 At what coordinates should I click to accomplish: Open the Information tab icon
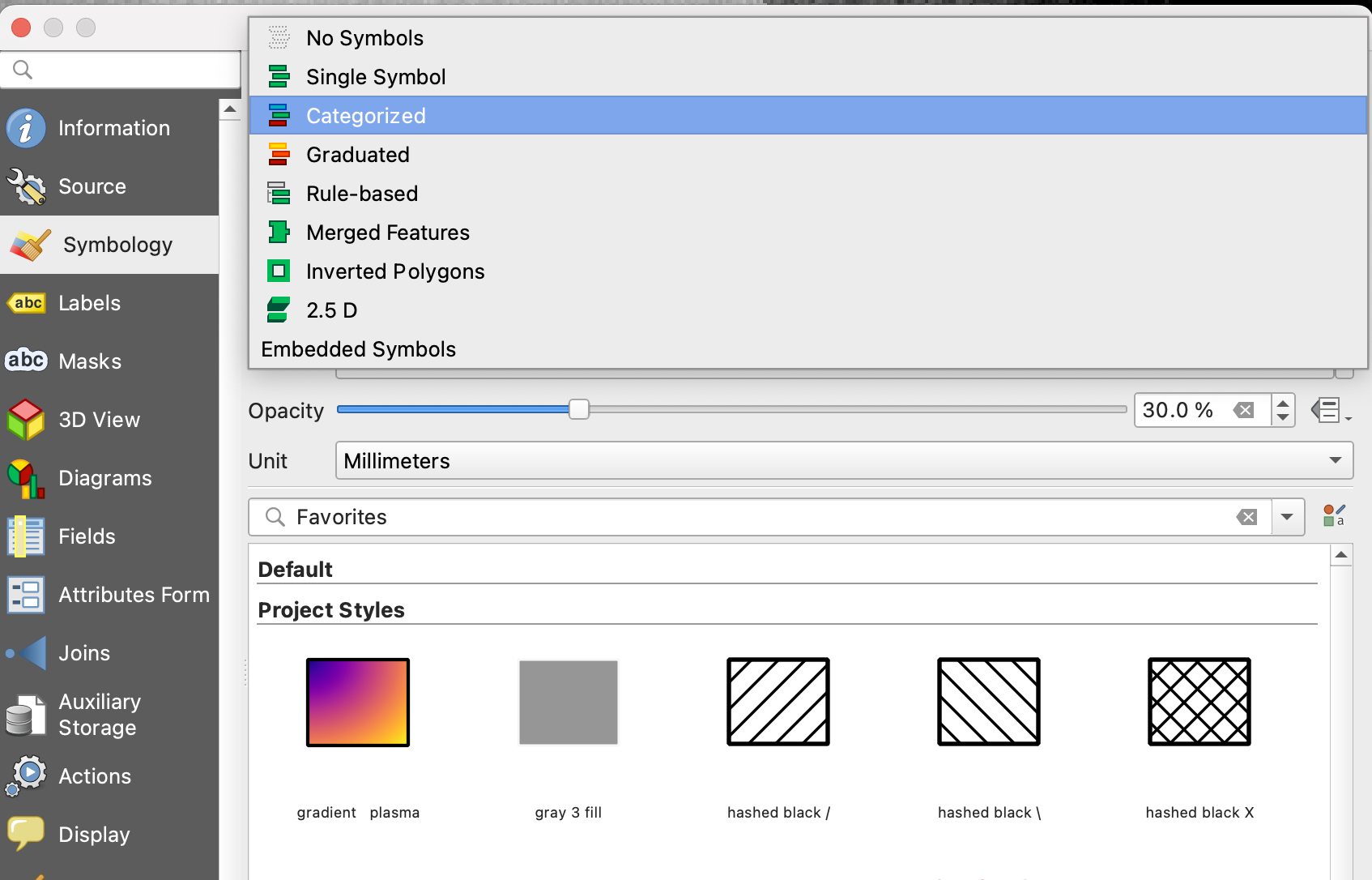pyautogui.click(x=26, y=128)
